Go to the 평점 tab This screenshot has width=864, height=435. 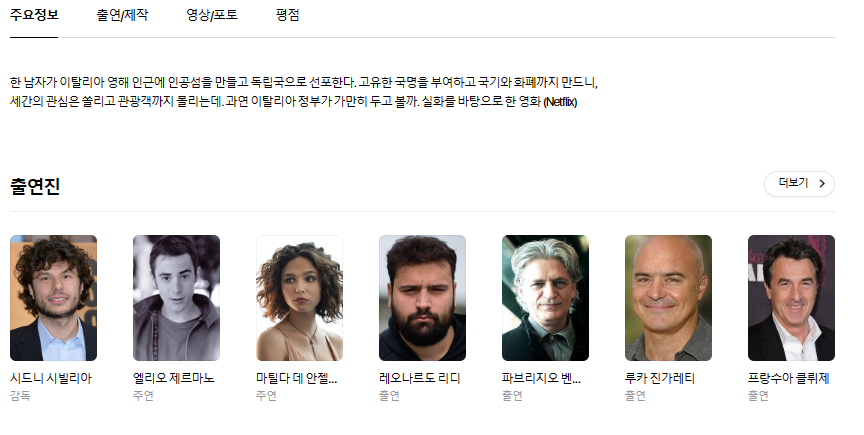coord(287,16)
